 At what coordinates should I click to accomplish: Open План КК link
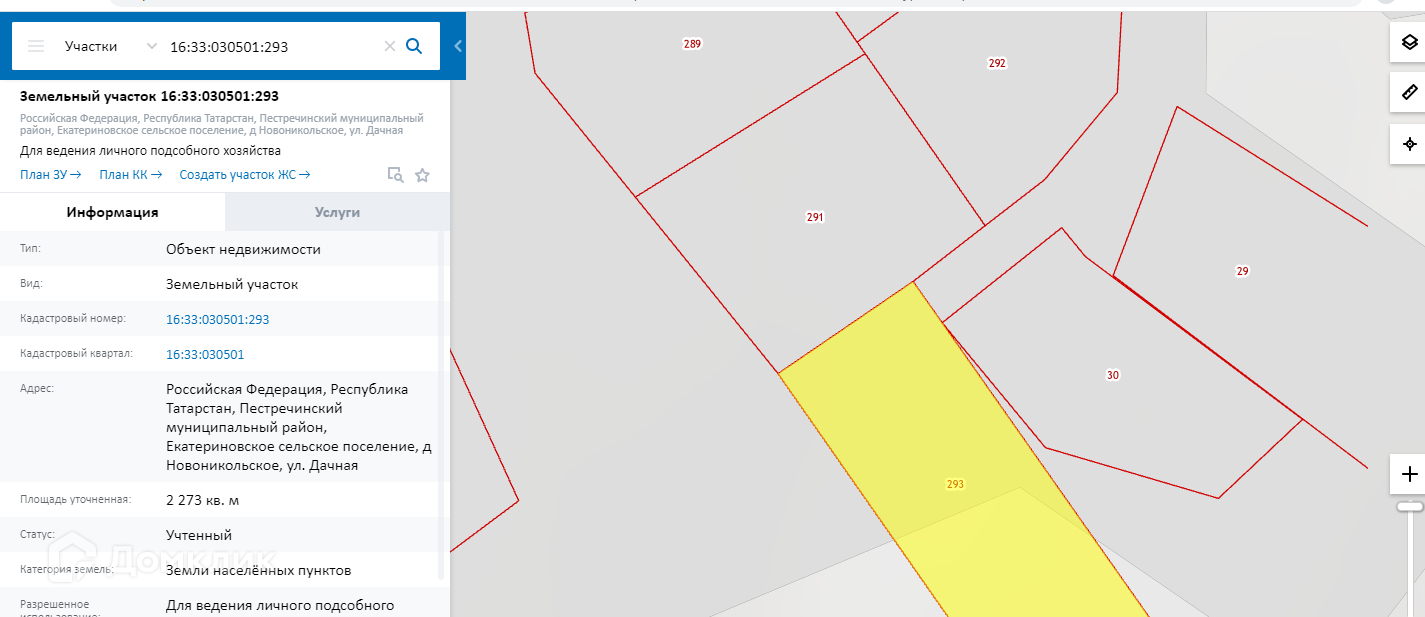pyautogui.click(x=130, y=175)
